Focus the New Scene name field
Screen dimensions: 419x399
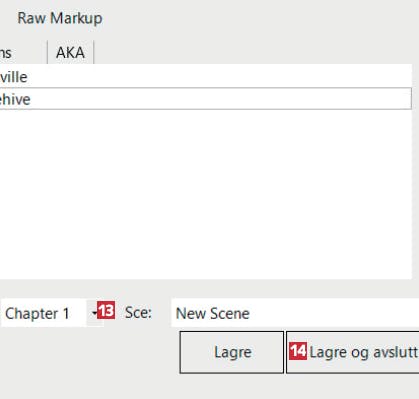(295, 313)
